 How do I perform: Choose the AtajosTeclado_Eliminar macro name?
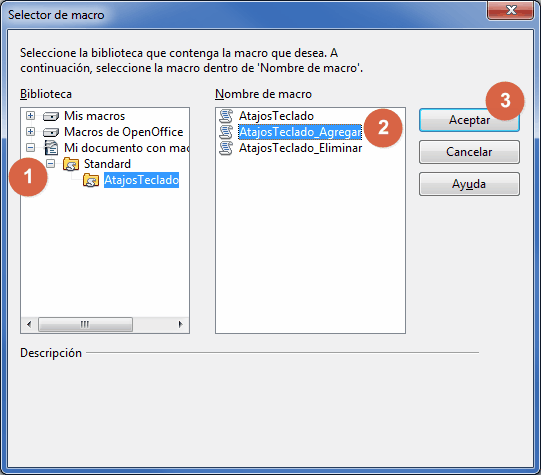(x=301, y=148)
